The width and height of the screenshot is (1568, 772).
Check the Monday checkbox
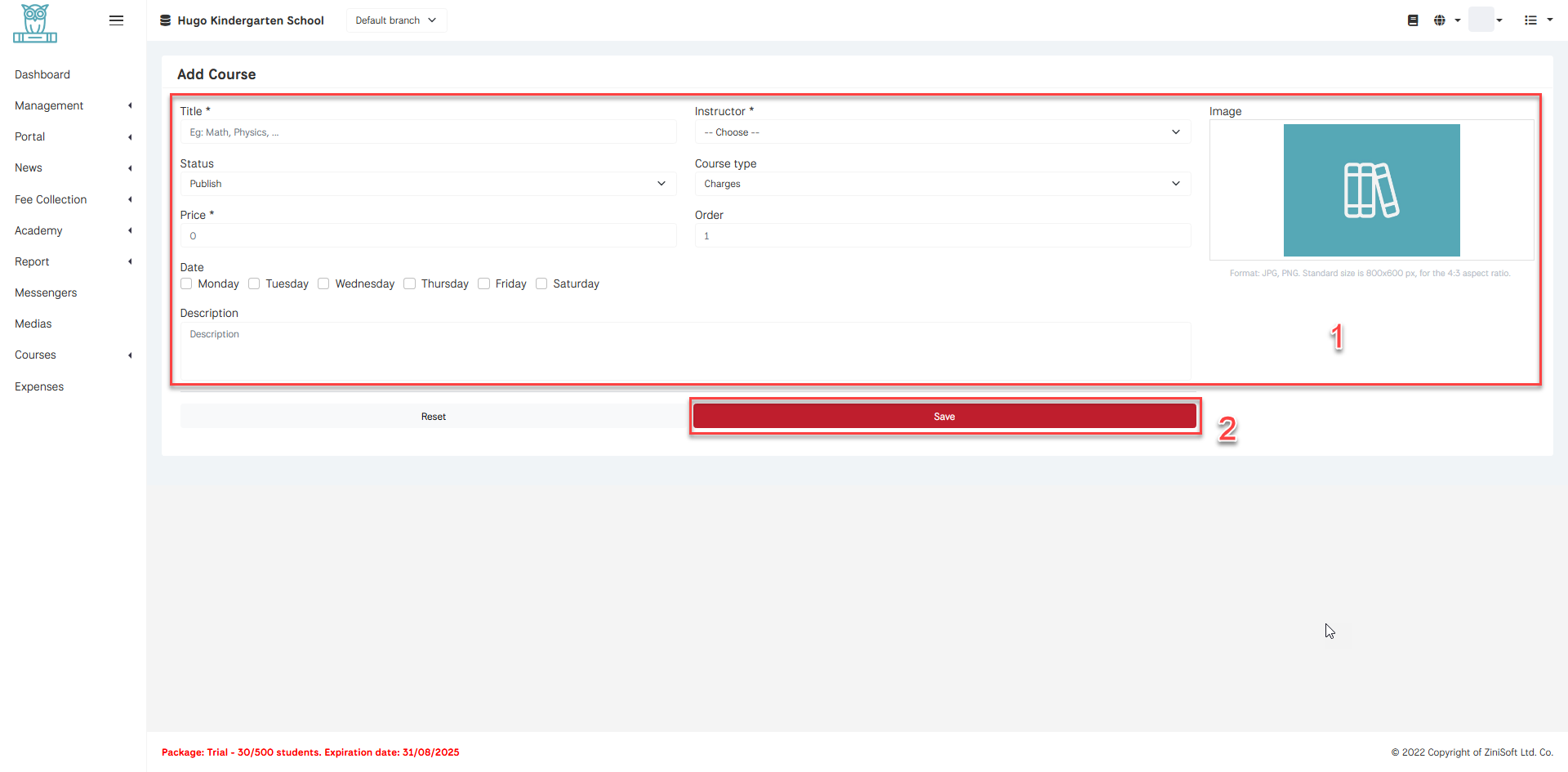tap(187, 283)
